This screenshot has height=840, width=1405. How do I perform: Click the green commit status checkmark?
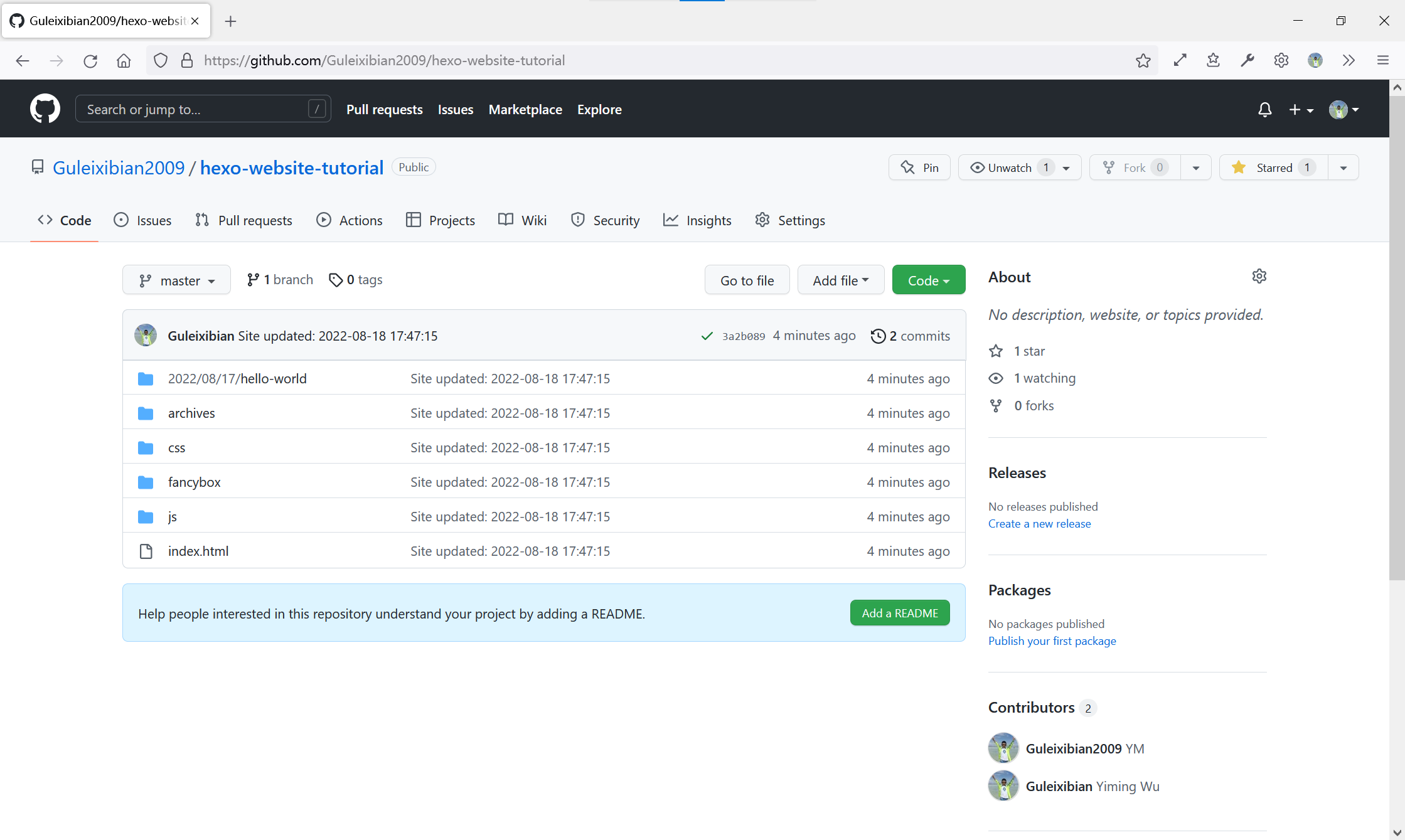tap(707, 336)
